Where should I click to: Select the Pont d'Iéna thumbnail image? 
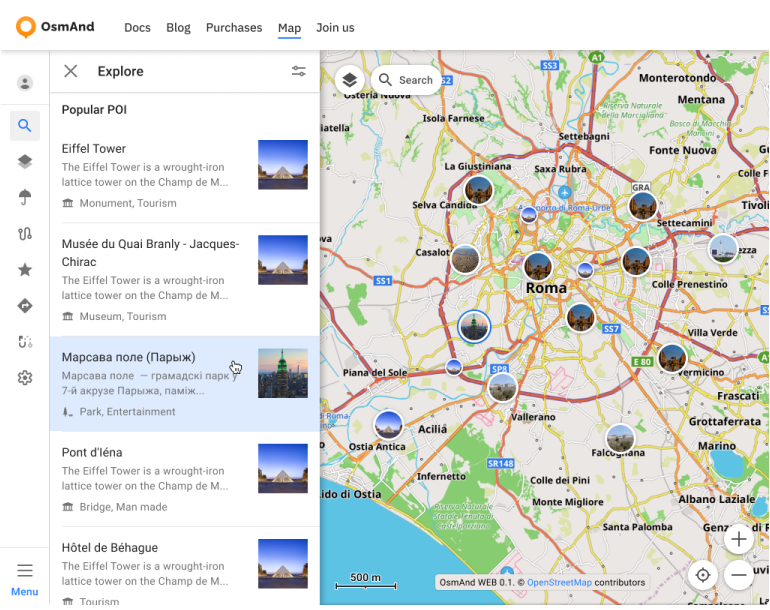pyautogui.click(x=282, y=469)
